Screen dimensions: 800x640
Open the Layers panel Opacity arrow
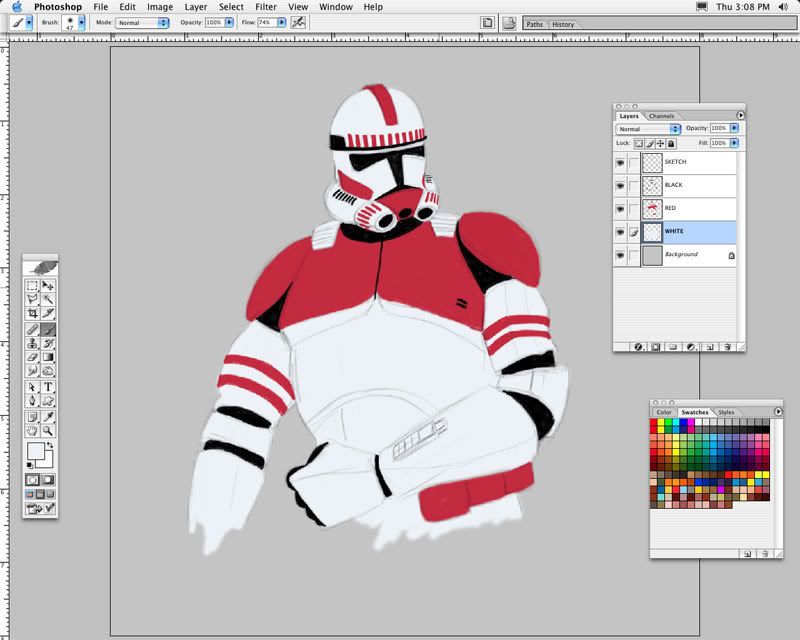tap(734, 128)
